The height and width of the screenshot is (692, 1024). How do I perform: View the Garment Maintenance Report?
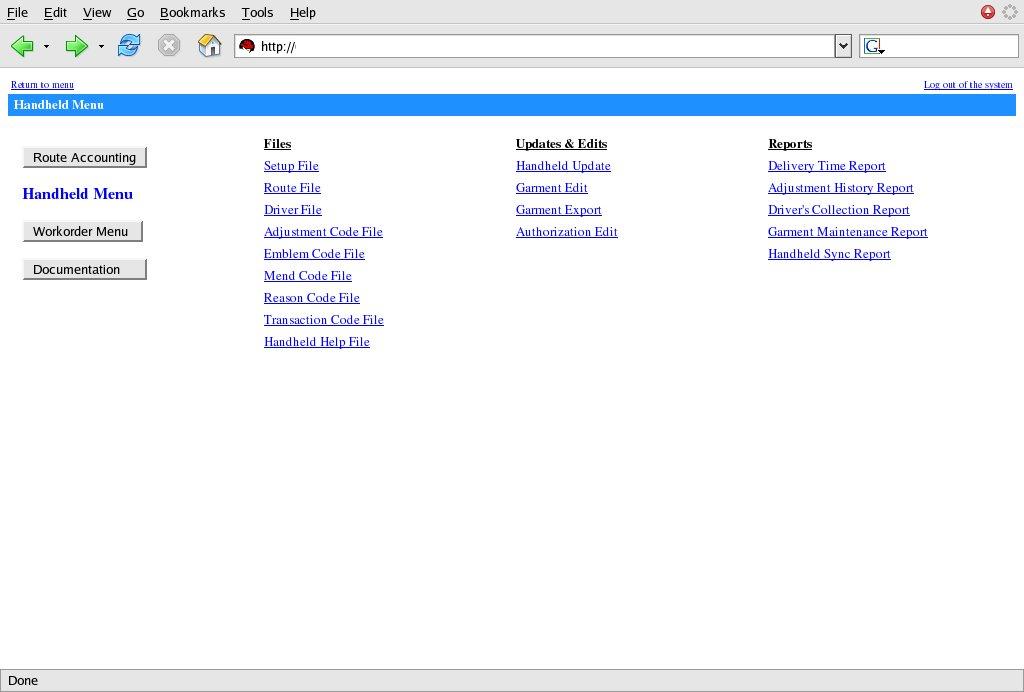point(848,232)
